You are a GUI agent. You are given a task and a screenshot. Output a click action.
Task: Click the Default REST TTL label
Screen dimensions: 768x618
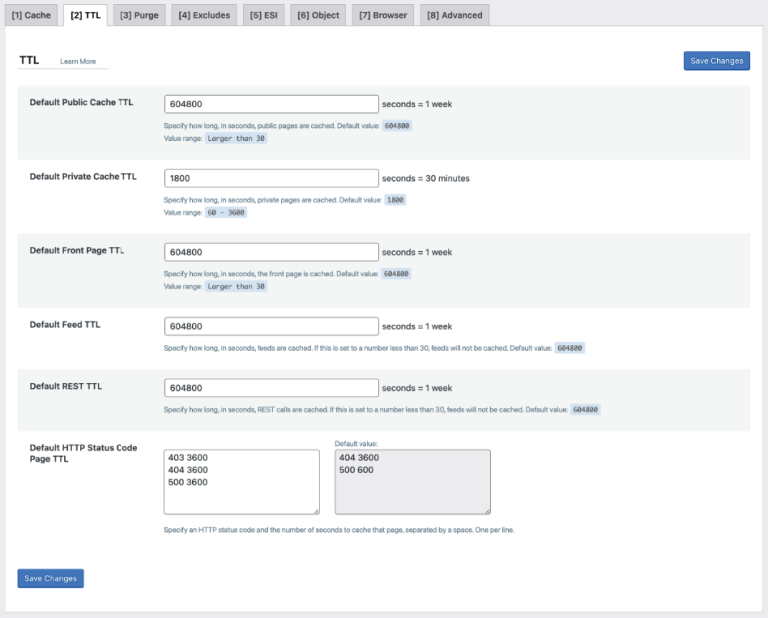click(66, 386)
